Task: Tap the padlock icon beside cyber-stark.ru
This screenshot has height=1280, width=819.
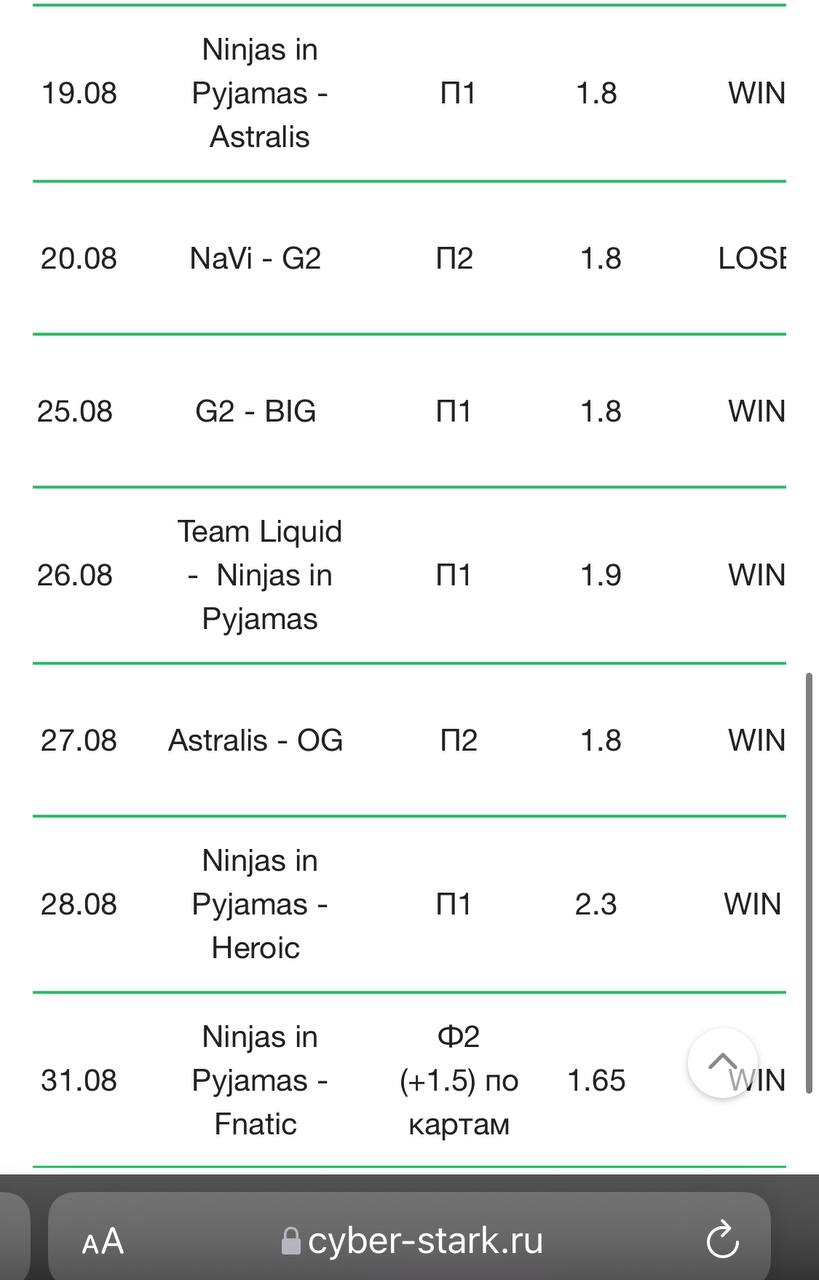Action: click(291, 1241)
